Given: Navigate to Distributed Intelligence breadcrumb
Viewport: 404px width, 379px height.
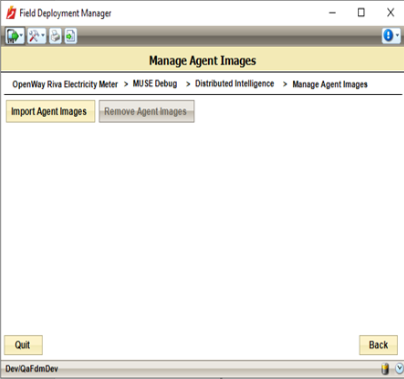Looking at the screenshot, I should tap(234, 83).
